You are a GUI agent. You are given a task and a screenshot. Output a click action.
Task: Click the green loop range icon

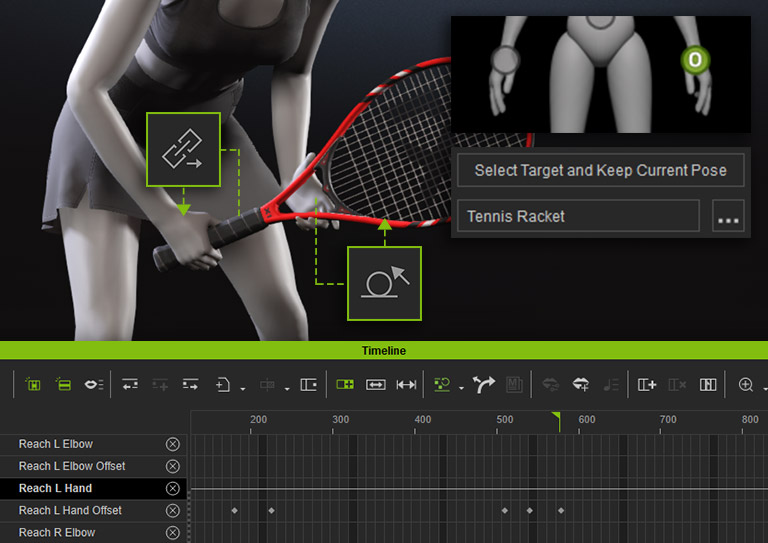pyautogui.click(x=345, y=384)
